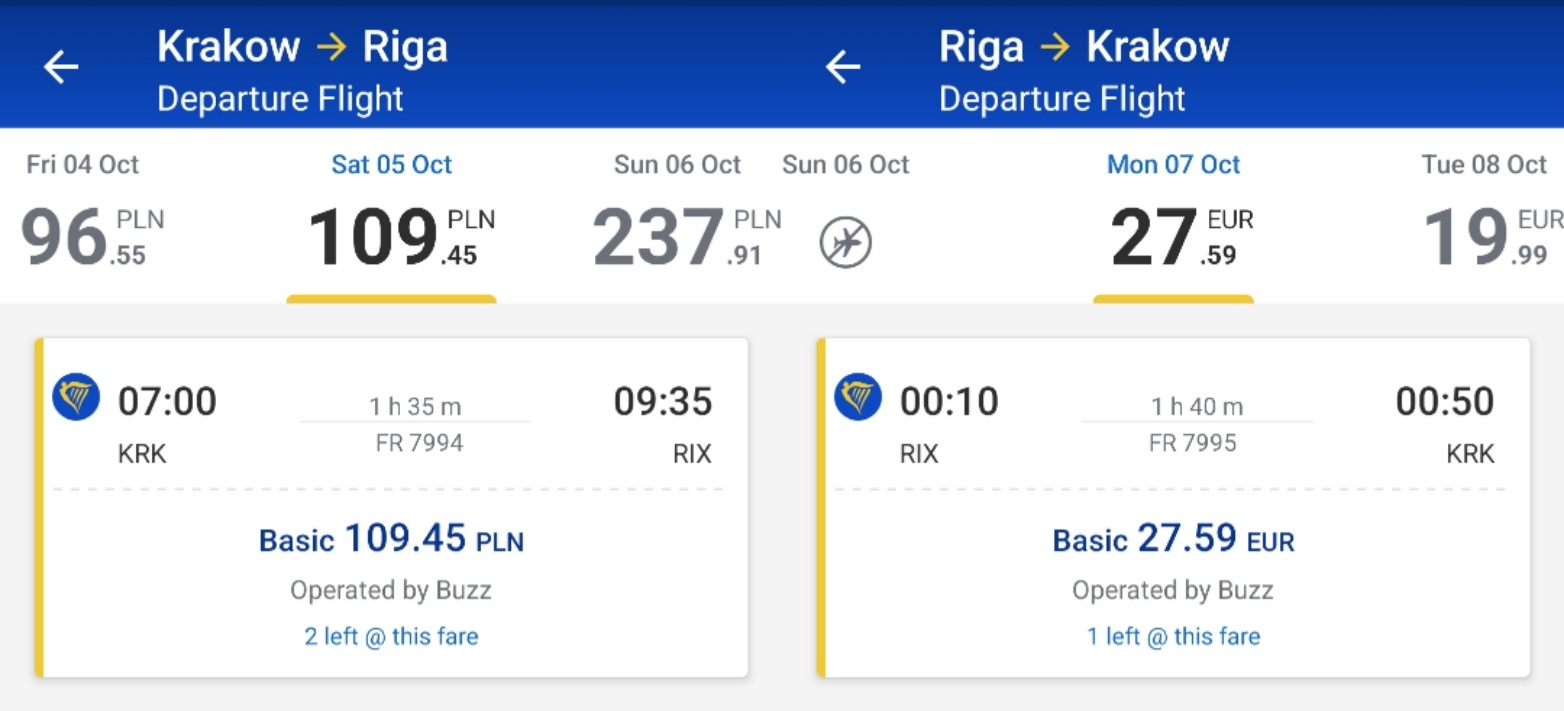The height and width of the screenshot is (711, 1564).
Task: Go back from Krakow to Riga screen
Action: coord(61,68)
